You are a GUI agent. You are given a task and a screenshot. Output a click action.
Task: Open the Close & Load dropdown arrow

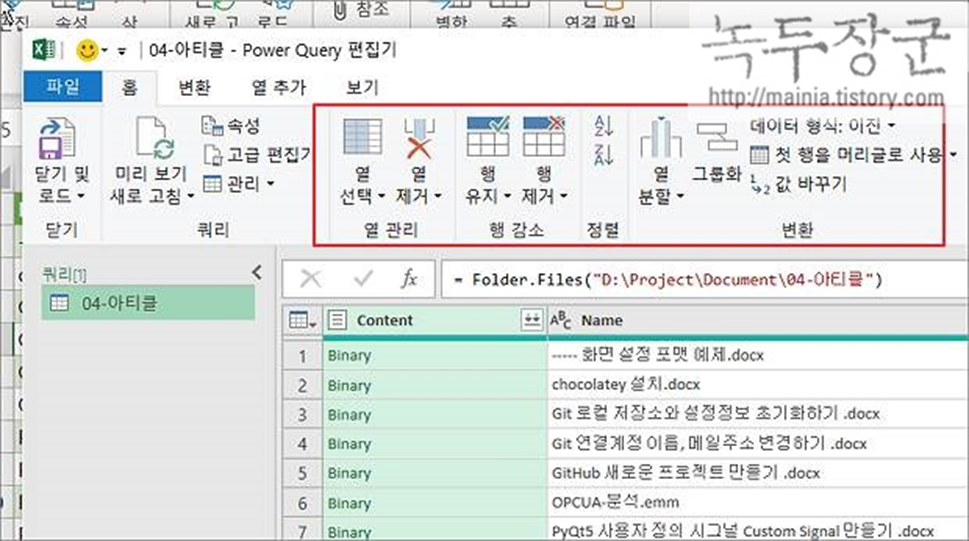pyautogui.click(x=80, y=197)
